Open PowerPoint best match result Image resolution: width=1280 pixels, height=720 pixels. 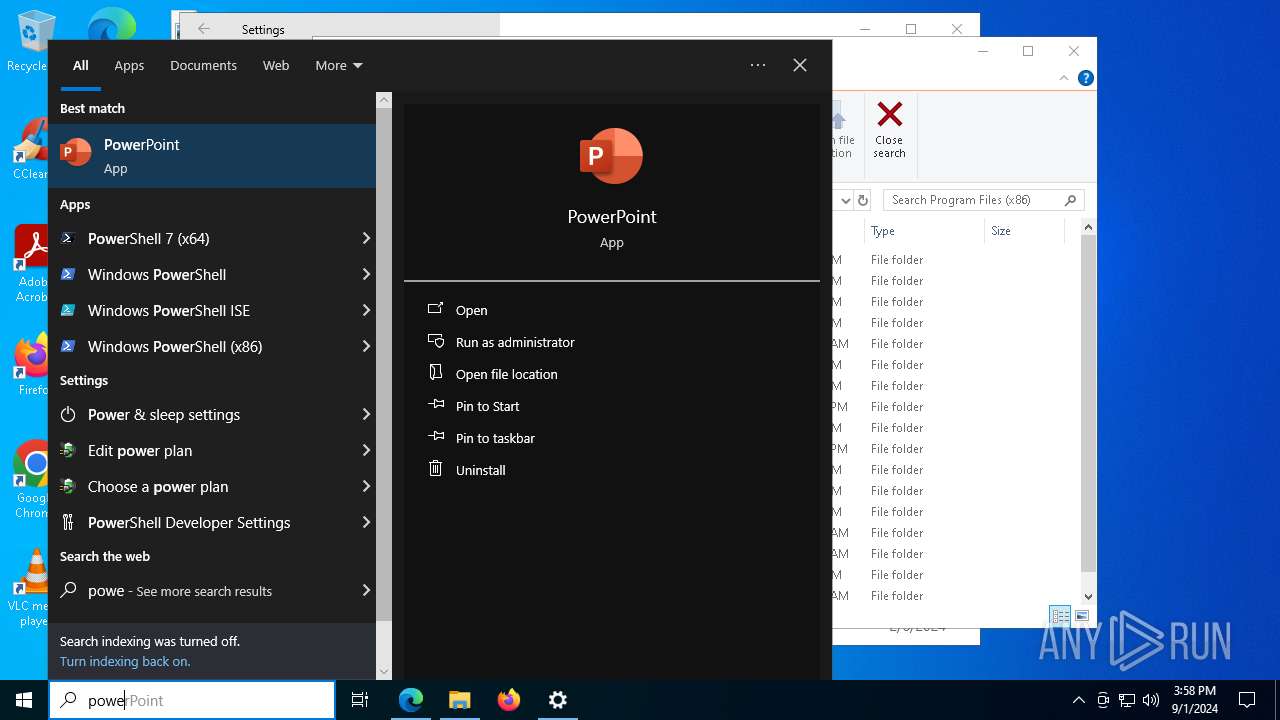(x=212, y=156)
